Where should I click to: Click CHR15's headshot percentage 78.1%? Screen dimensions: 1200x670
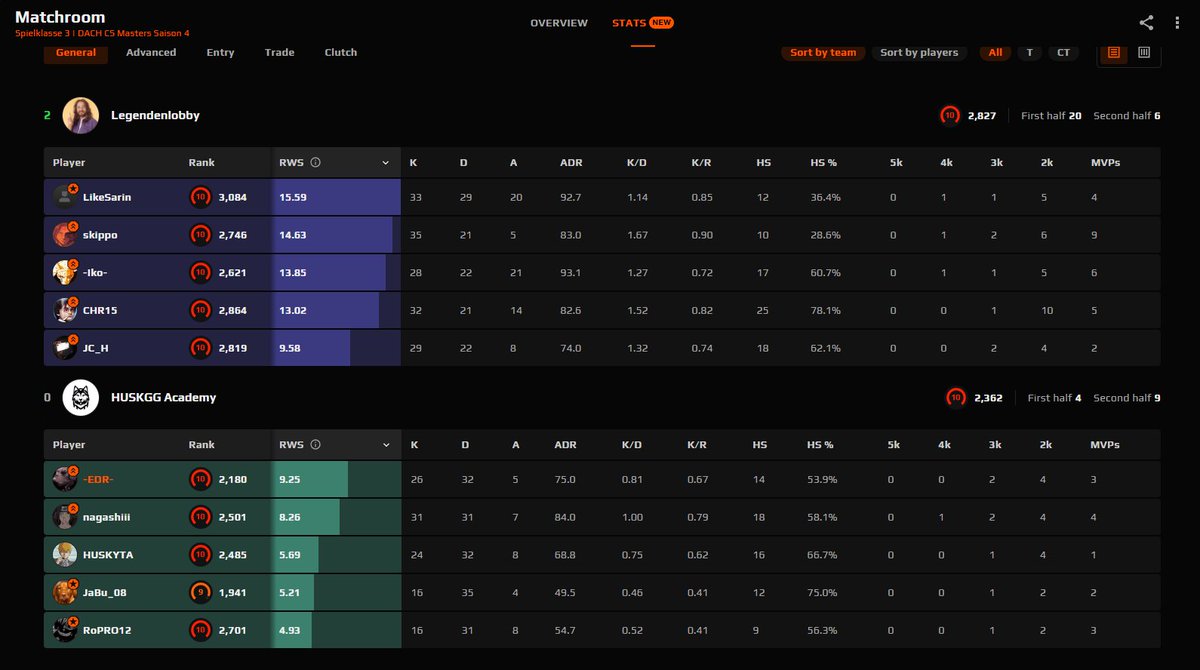click(825, 310)
